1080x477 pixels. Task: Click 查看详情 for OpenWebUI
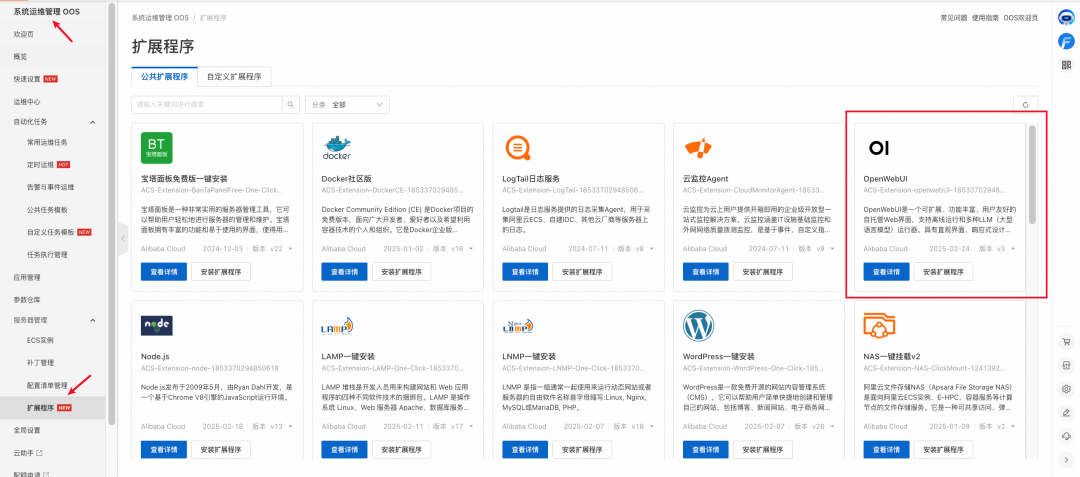[886, 271]
